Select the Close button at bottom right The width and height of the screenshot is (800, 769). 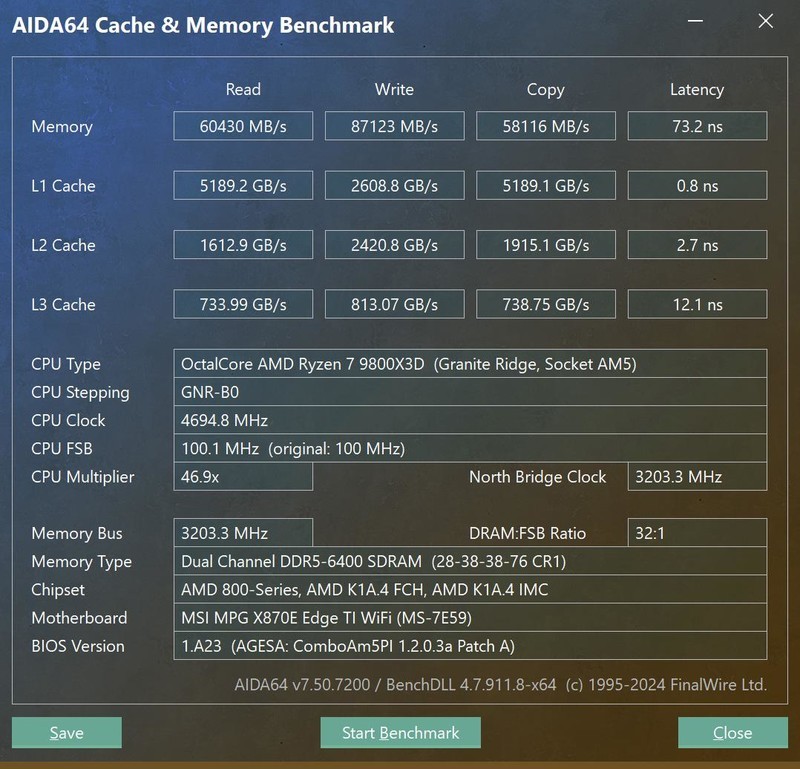point(732,732)
